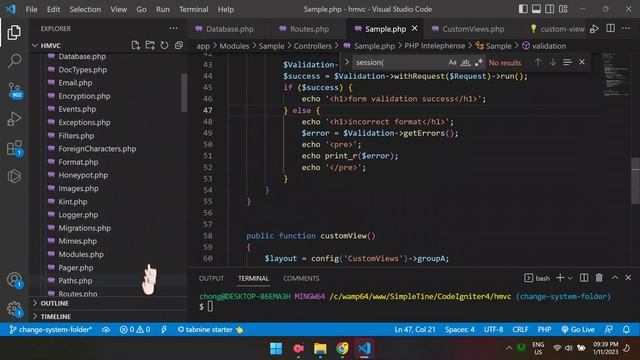Open the Extensions view

pos(15,148)
